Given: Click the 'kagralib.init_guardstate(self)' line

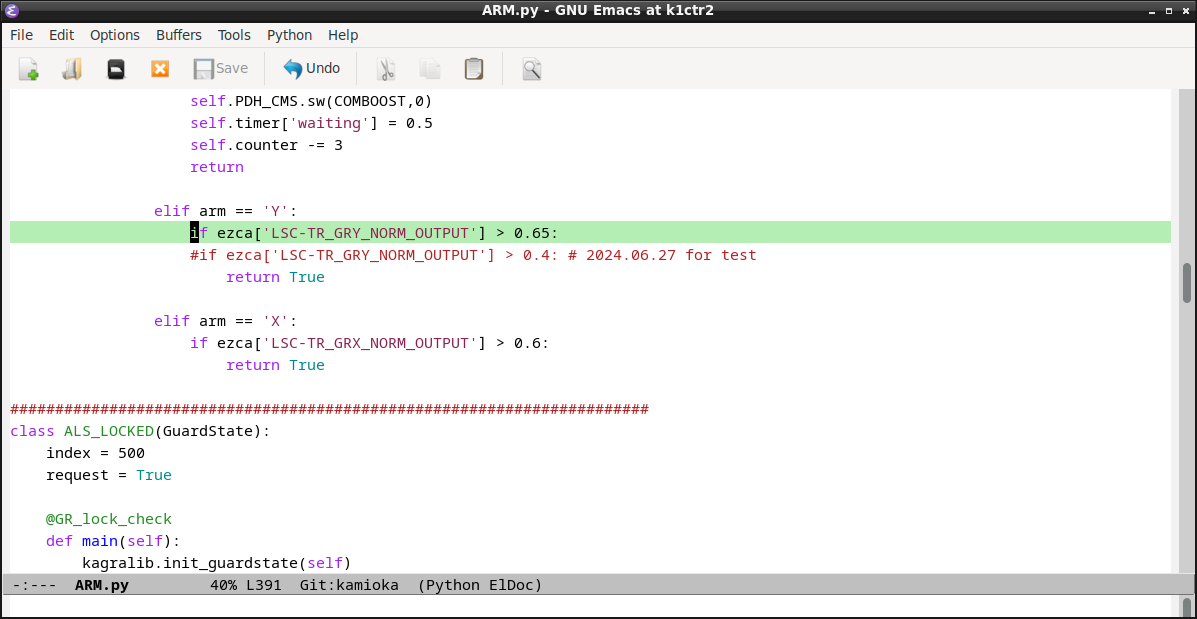Looking at the screenshot, I should pyautogui.click(x=216, y=563).
